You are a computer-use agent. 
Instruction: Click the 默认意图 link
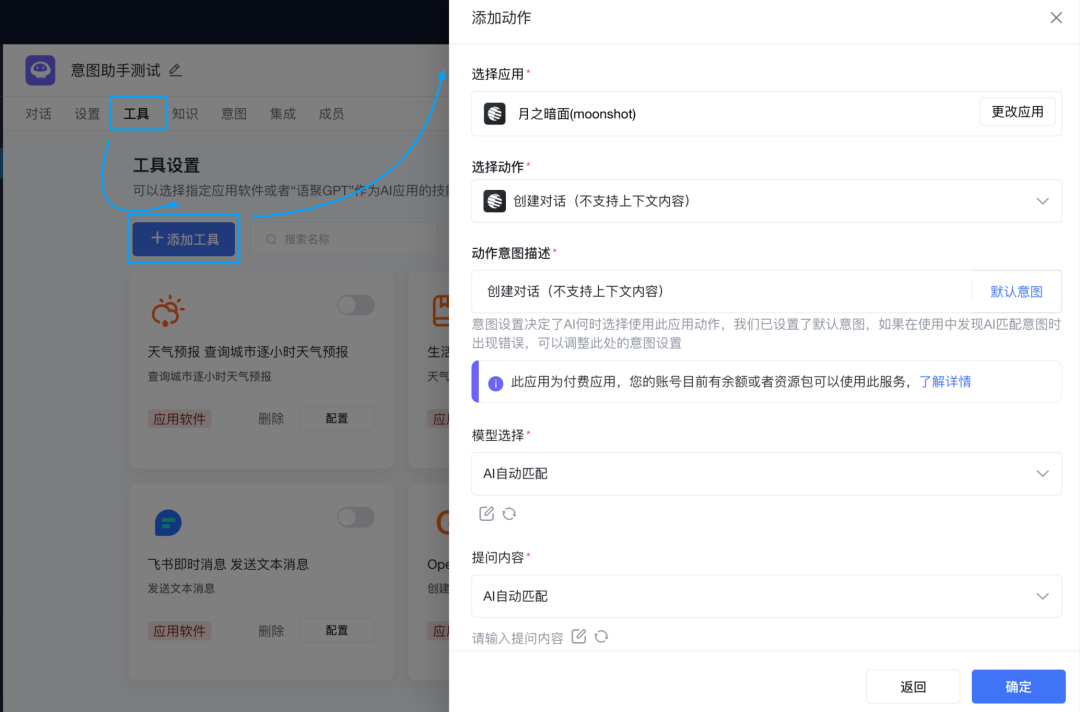tap(1017, 291)
